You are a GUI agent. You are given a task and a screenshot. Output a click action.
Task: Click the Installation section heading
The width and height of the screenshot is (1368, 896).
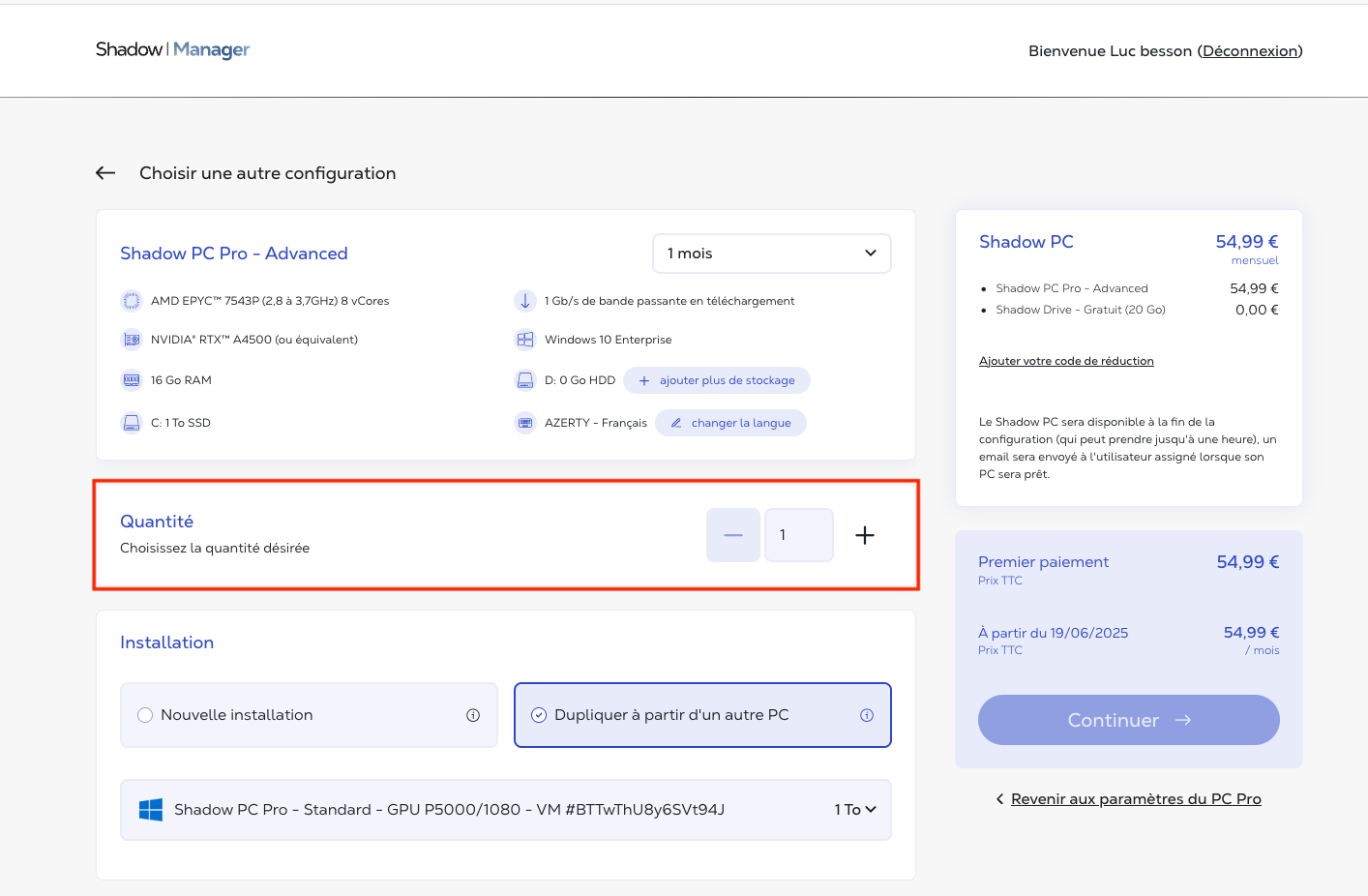pyautogui.click(x=167, y=642)
